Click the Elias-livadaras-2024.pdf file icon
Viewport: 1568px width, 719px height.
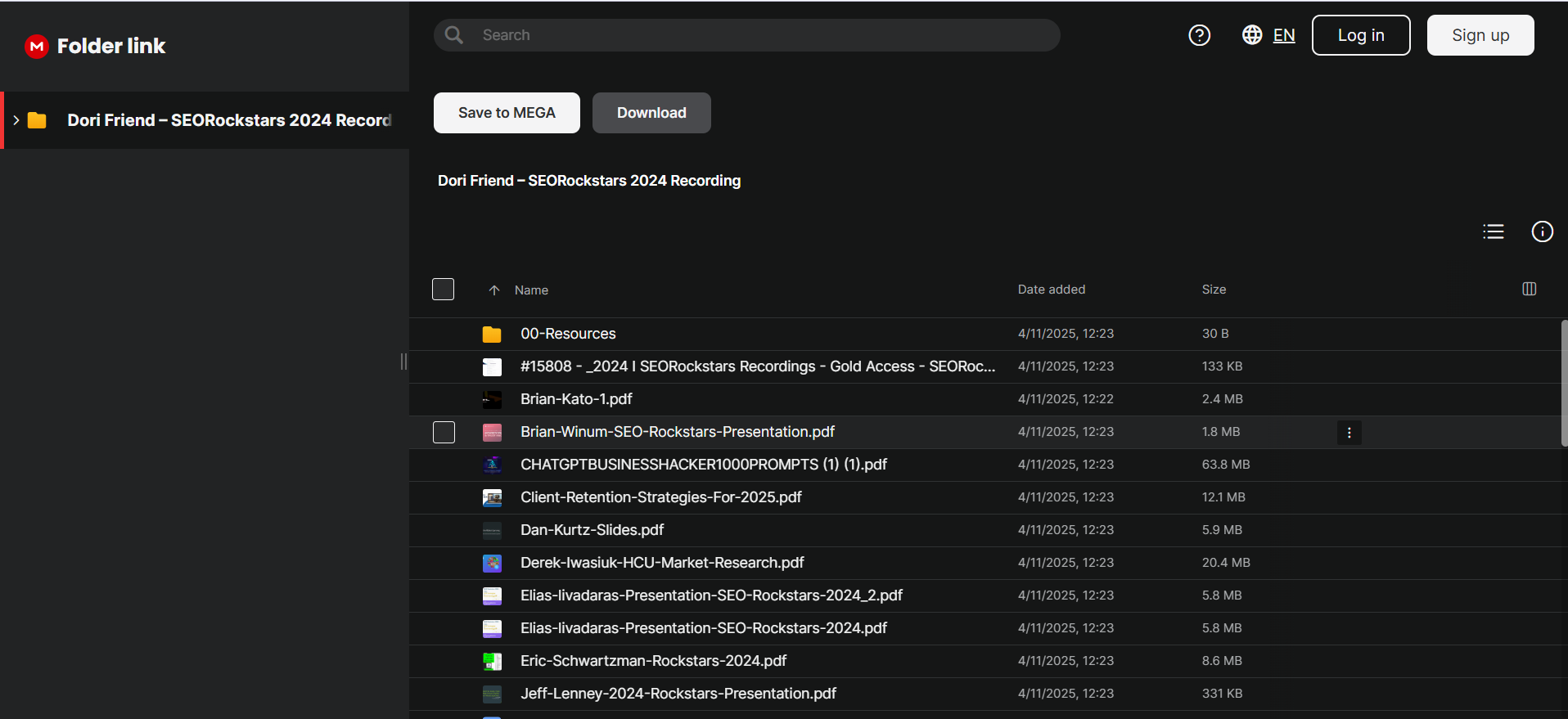pos(492,628)
